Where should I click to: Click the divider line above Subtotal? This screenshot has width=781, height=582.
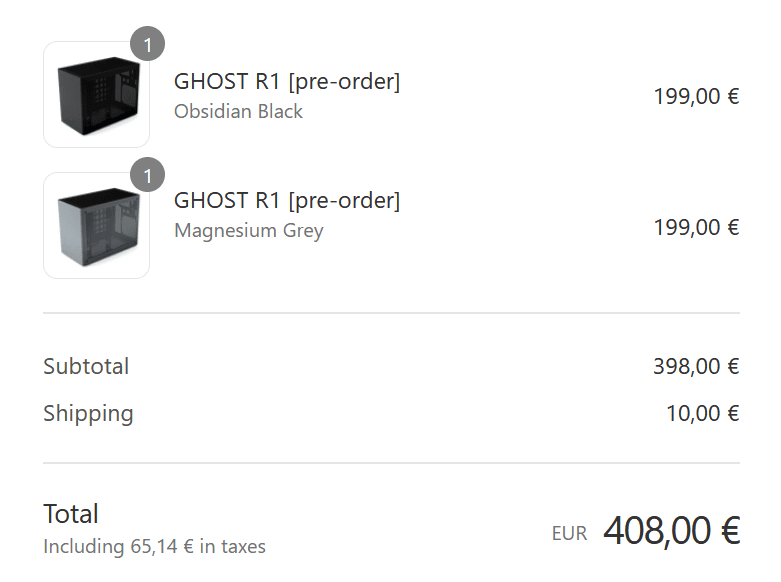[x=391, y=313]
